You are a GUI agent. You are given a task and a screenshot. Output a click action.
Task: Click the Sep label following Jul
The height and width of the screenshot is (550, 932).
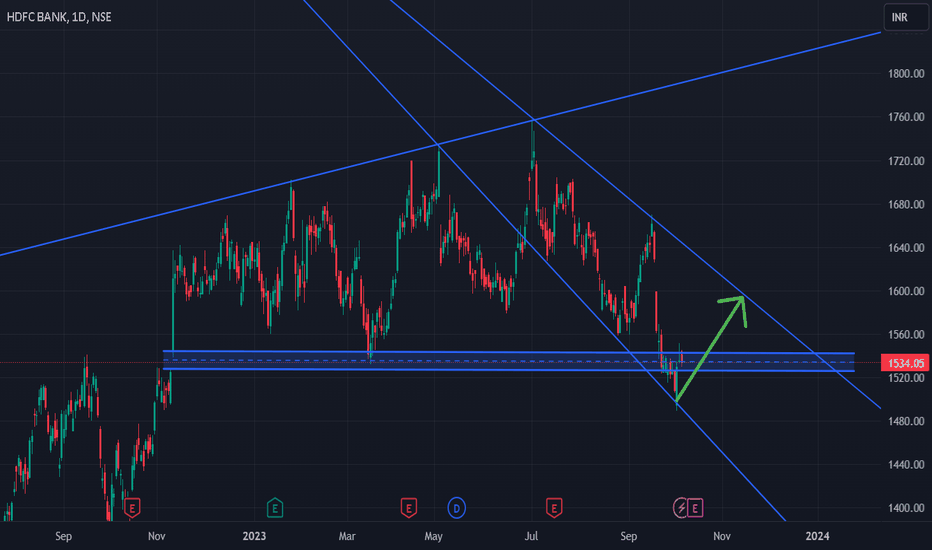(629, 536)
